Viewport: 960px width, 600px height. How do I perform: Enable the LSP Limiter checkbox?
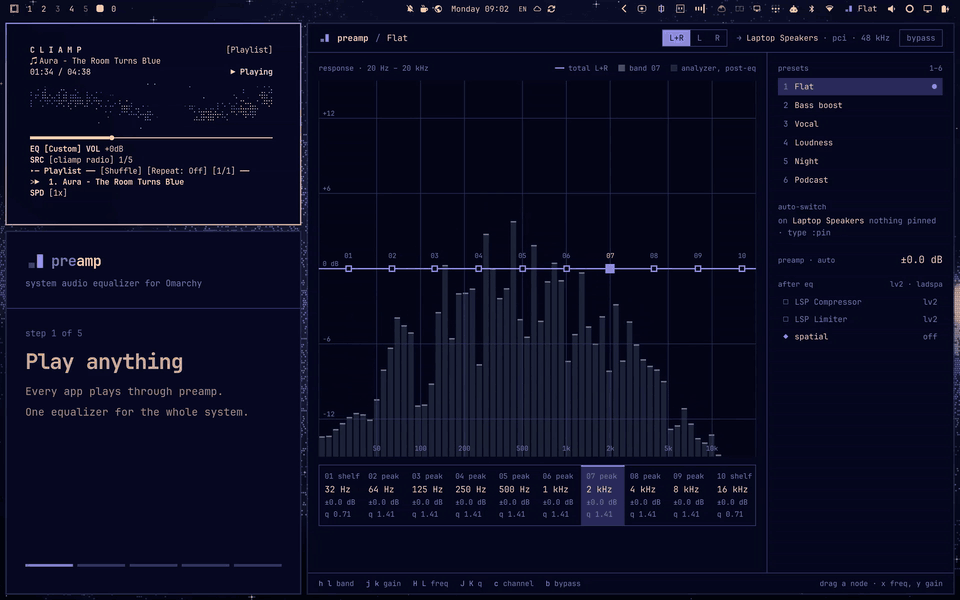(x=786, y=319)
